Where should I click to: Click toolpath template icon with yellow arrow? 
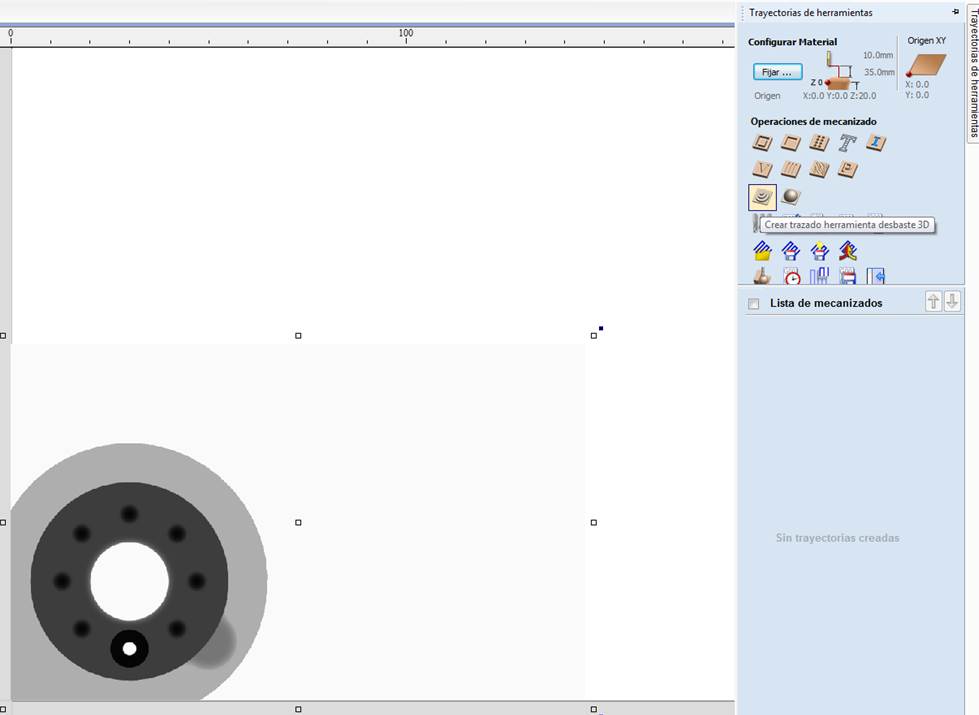click(x=820, y=251)
